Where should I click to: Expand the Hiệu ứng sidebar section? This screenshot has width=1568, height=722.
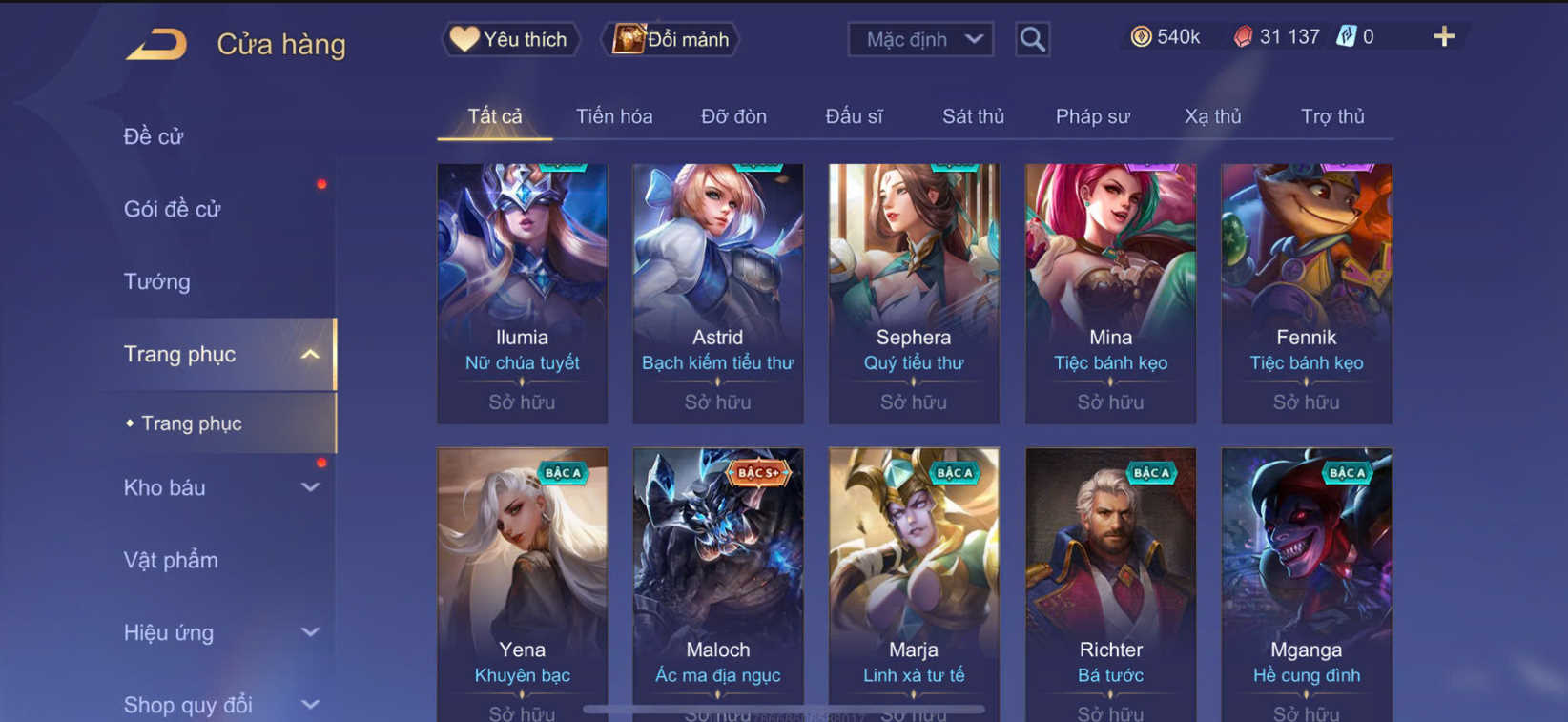point(310,632)
